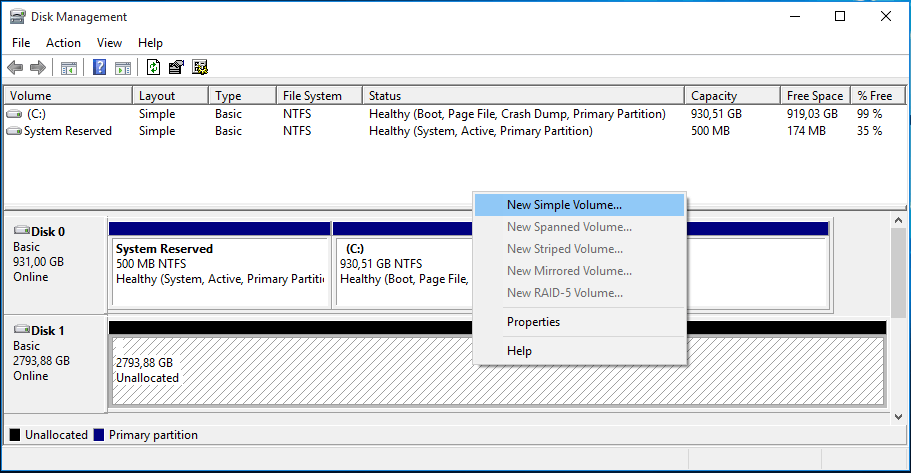
Task: Choose New Simple Volume from context menu
Action: pos(564,205)
